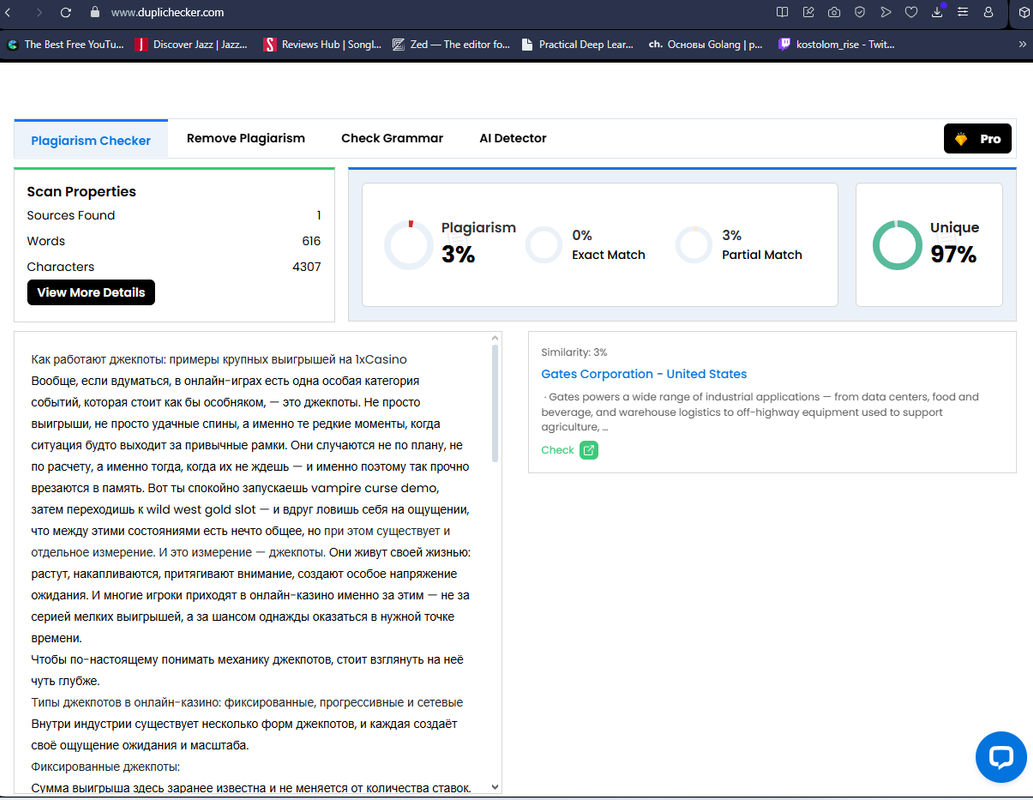Open the Reviews Hub Songl... bookmark
Screen dimensions: 1033x800
click(322, 44)
